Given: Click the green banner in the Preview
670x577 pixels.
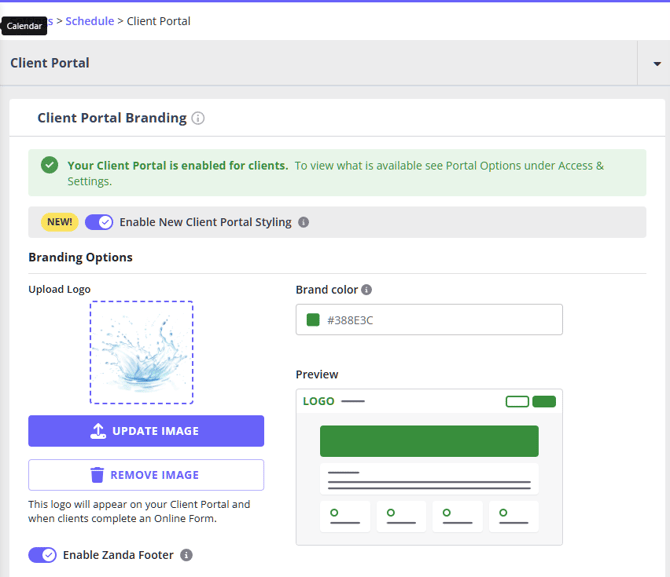Looking at the screenshot, I should coord(429,441).
